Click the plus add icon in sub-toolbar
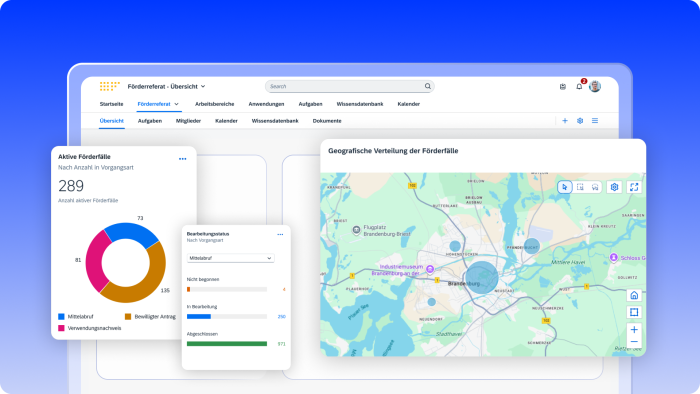 [x=565, y=120]
